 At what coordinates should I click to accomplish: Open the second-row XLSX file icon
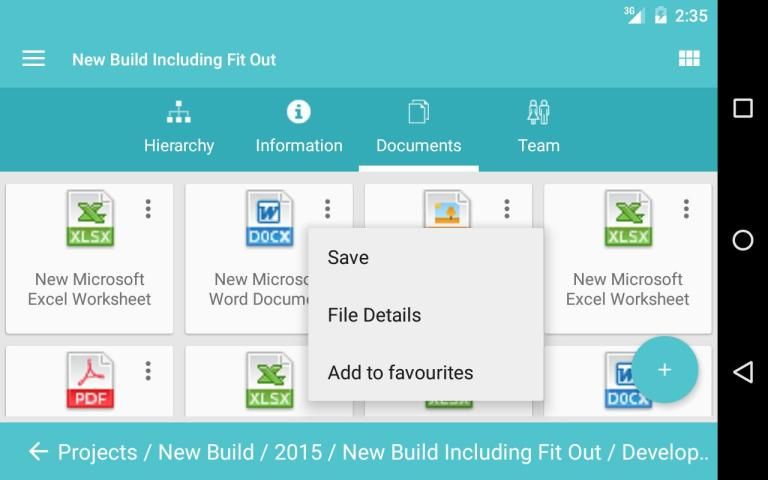click(269, 382)
